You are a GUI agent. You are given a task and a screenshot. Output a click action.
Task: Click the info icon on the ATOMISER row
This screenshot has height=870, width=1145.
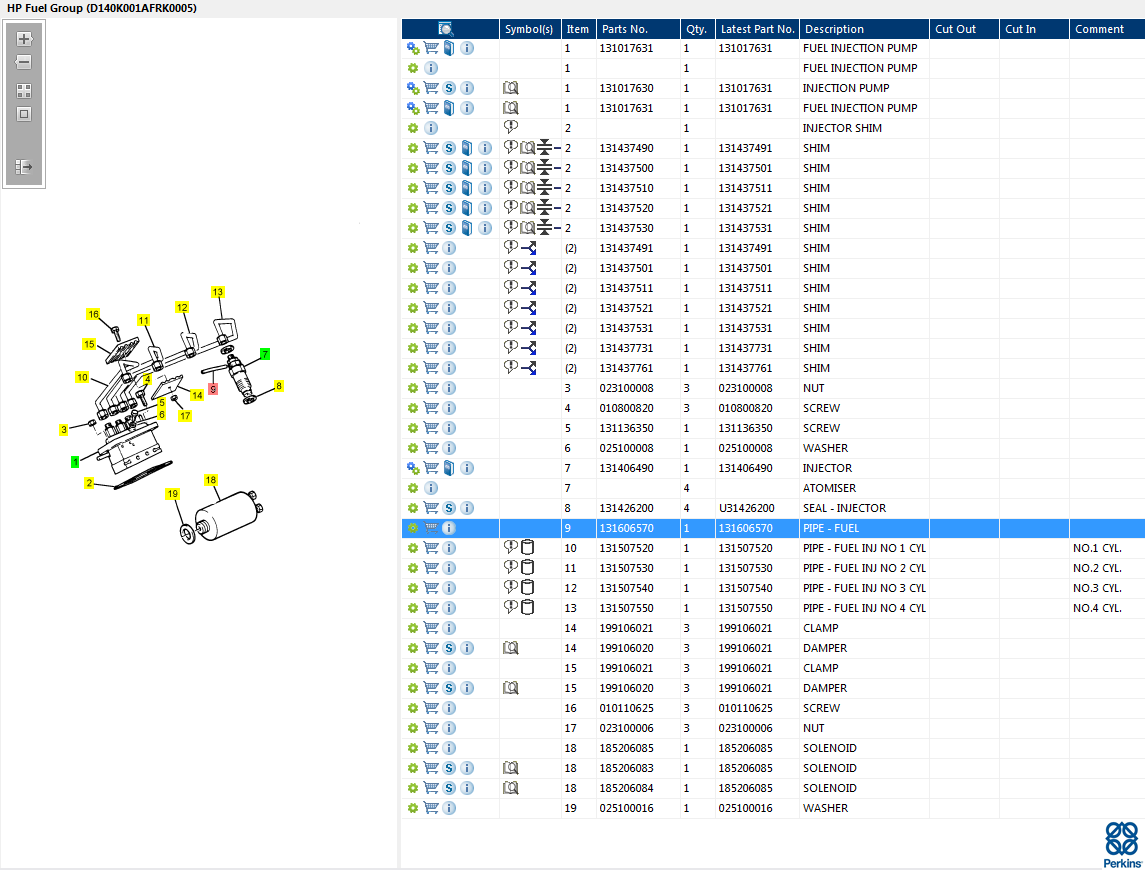tap(431, 488)
